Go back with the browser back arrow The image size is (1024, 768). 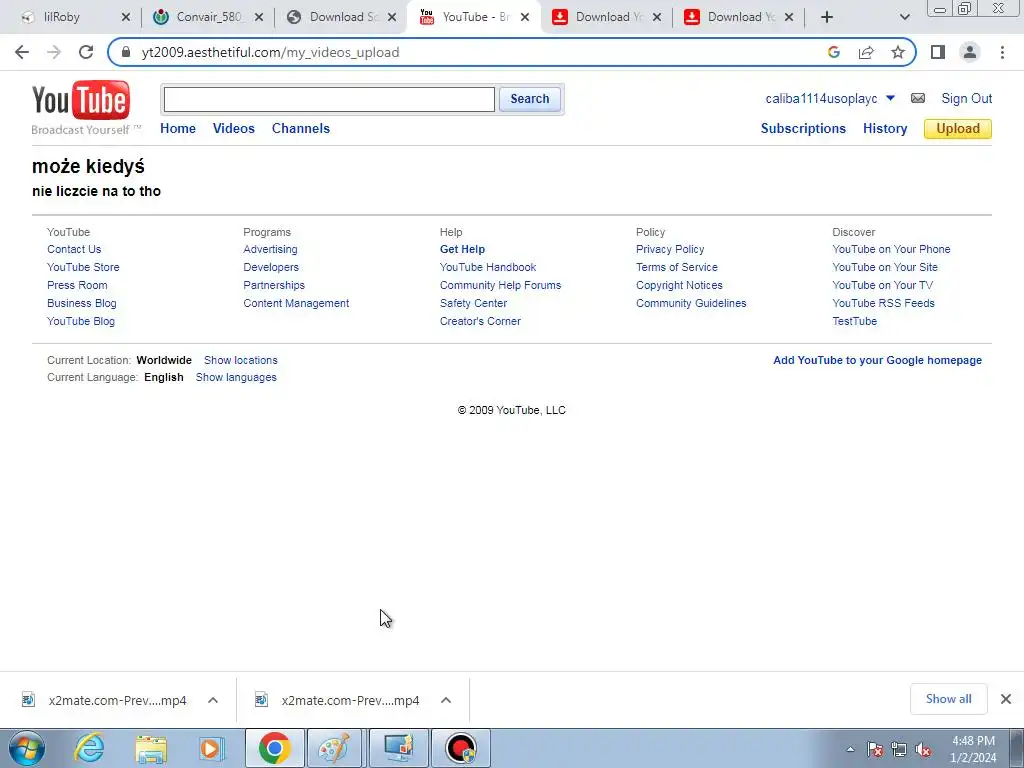(x=22, y=52)
